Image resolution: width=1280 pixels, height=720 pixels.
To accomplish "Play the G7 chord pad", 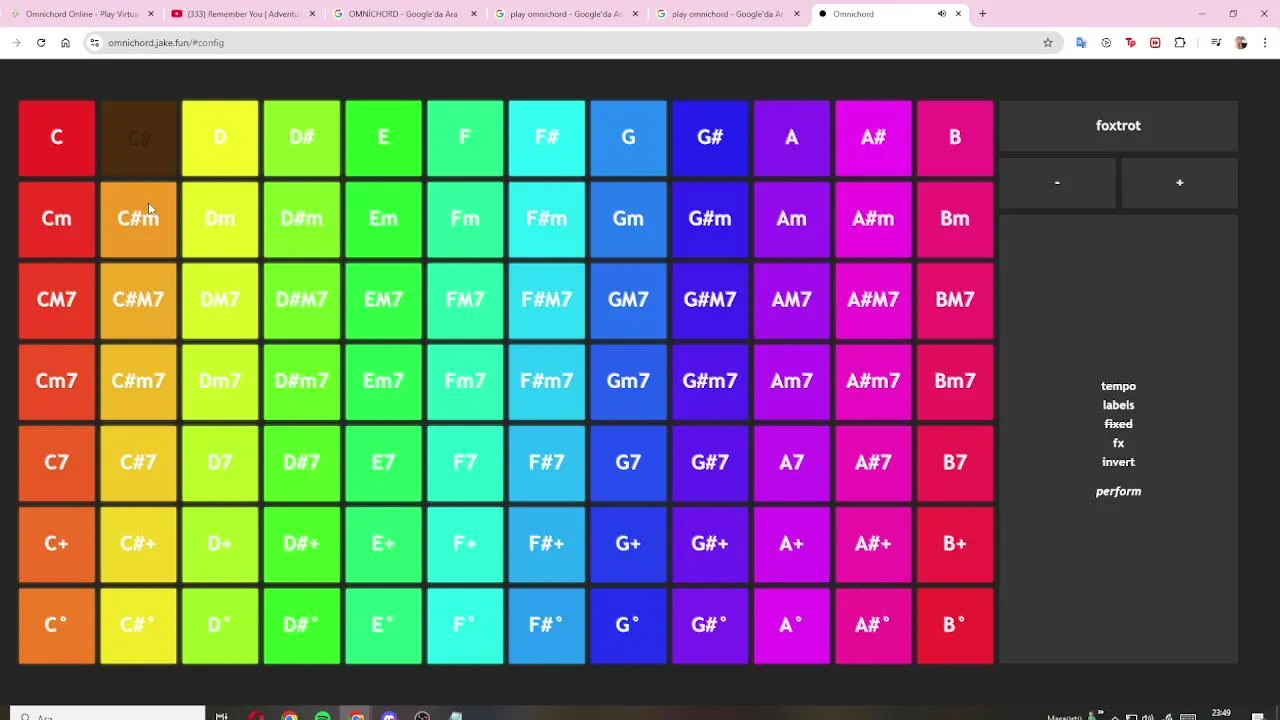I will [x=628, y=462].
